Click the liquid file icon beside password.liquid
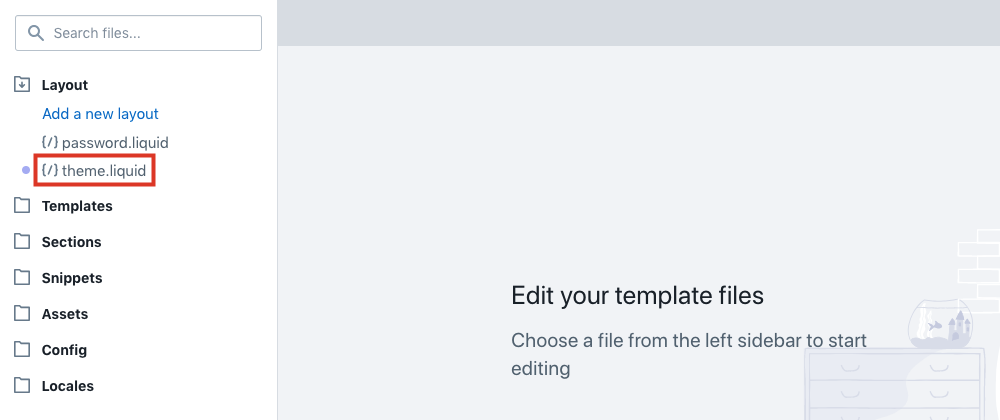The width and height of the screenshot is (1000, 420). pos(50,142)
